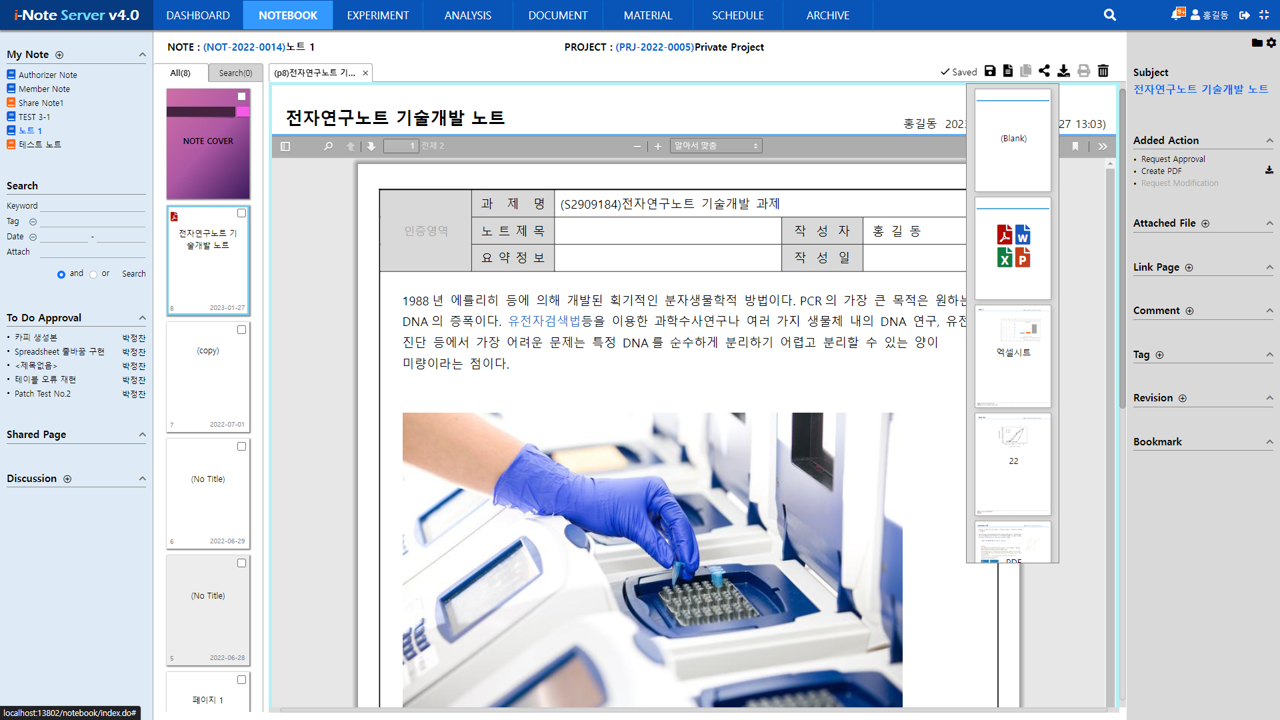Click the logout icon in header
The height and width of the screenshot is (720, 1280).
(x=1244, y=15)
